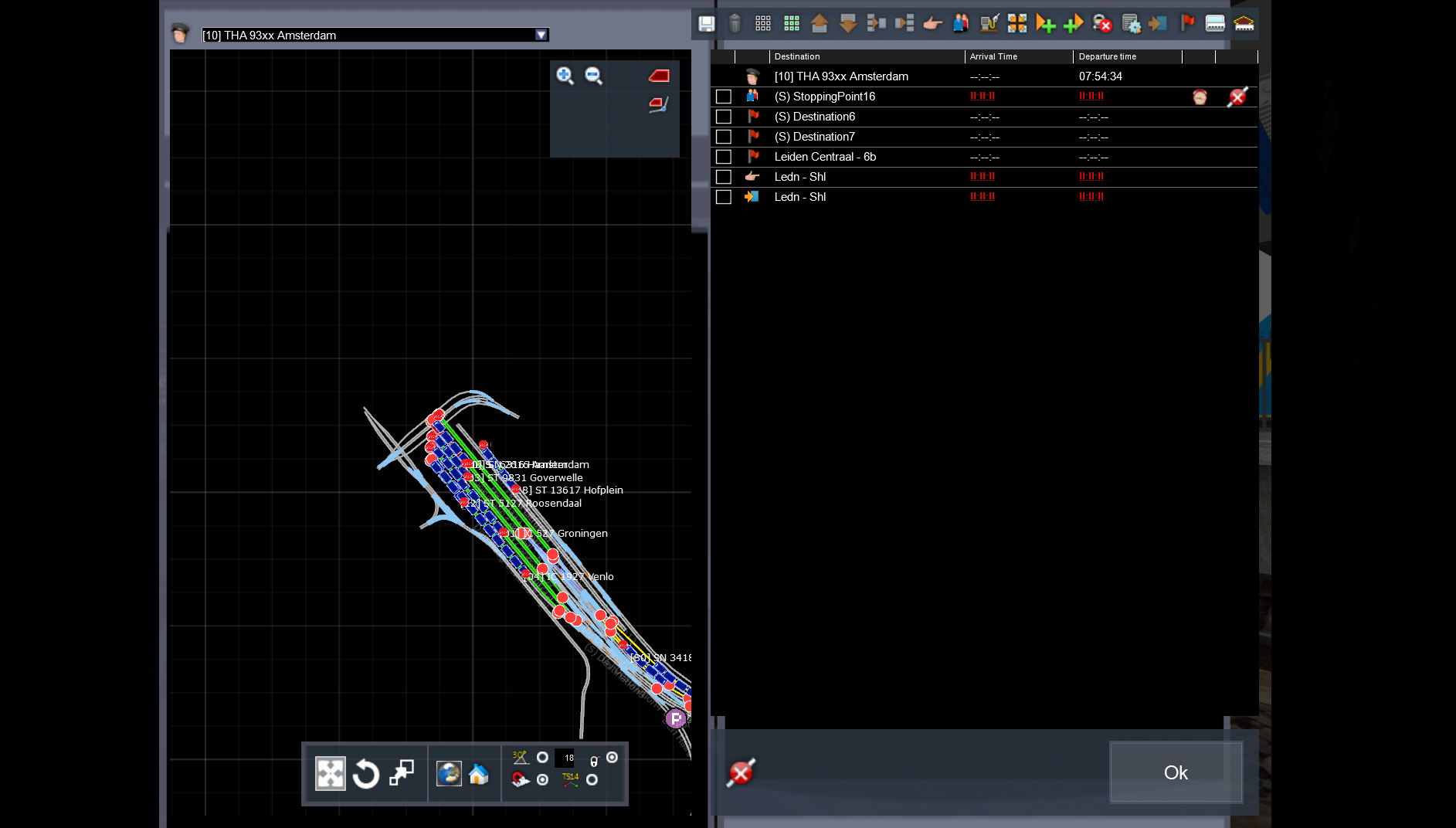Viewport: 1456px width, 828px height.
Task: Click the trash can delete icon
Action: (735, 23)
